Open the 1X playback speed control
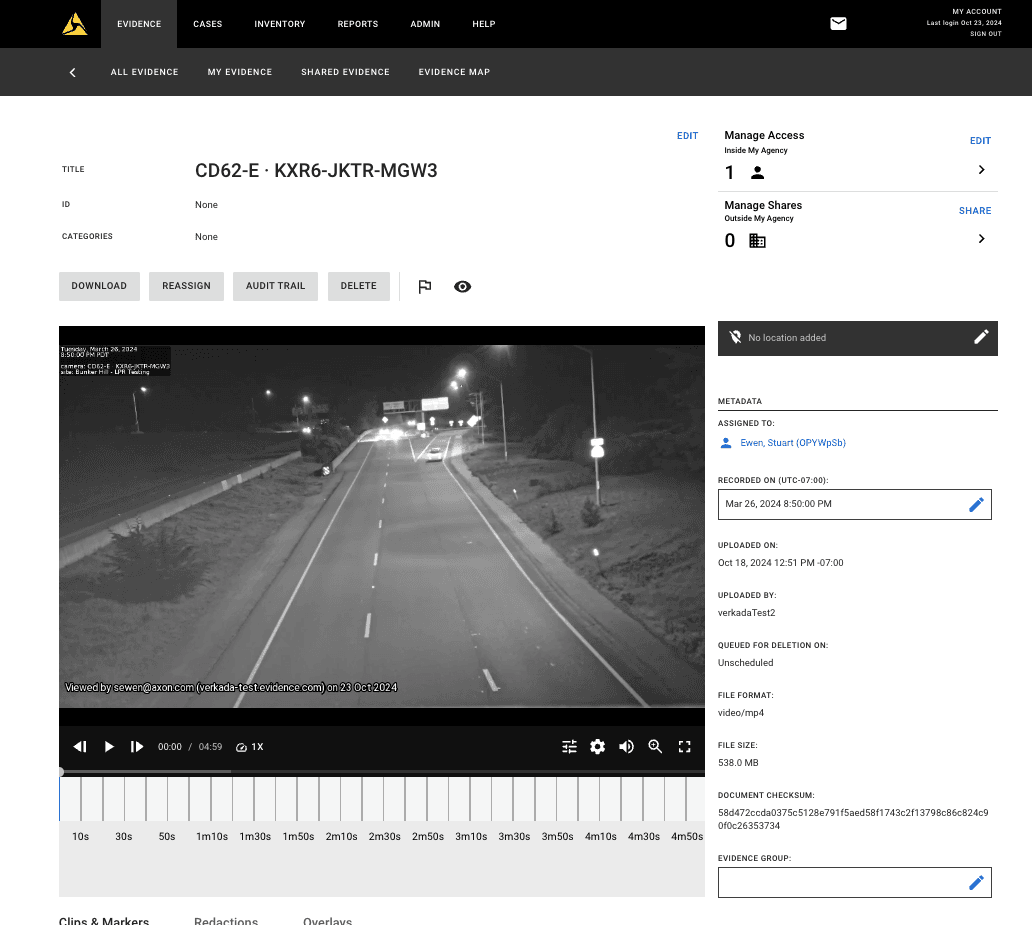 tap(249, 746)
